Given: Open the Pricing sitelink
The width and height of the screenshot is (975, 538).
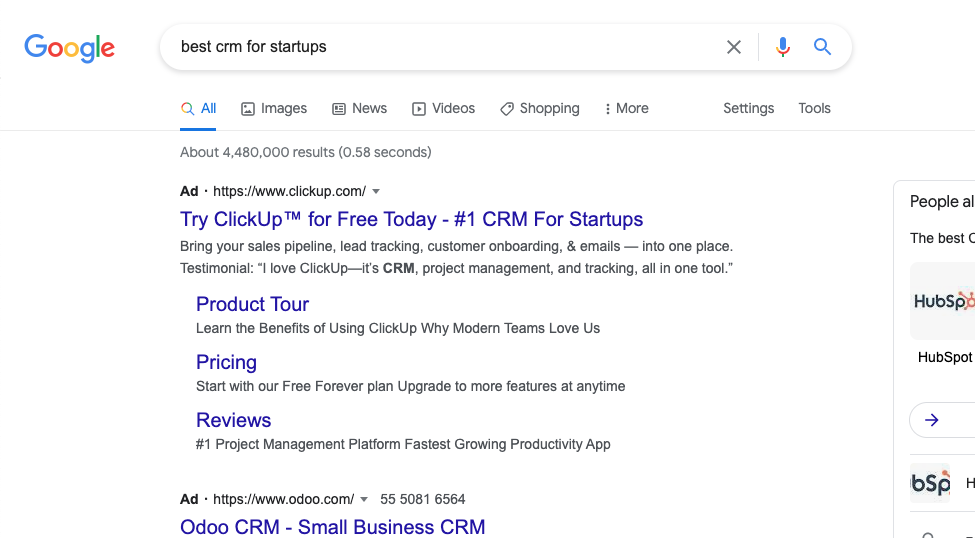Looking at the screenshot, I should (226, 362).
